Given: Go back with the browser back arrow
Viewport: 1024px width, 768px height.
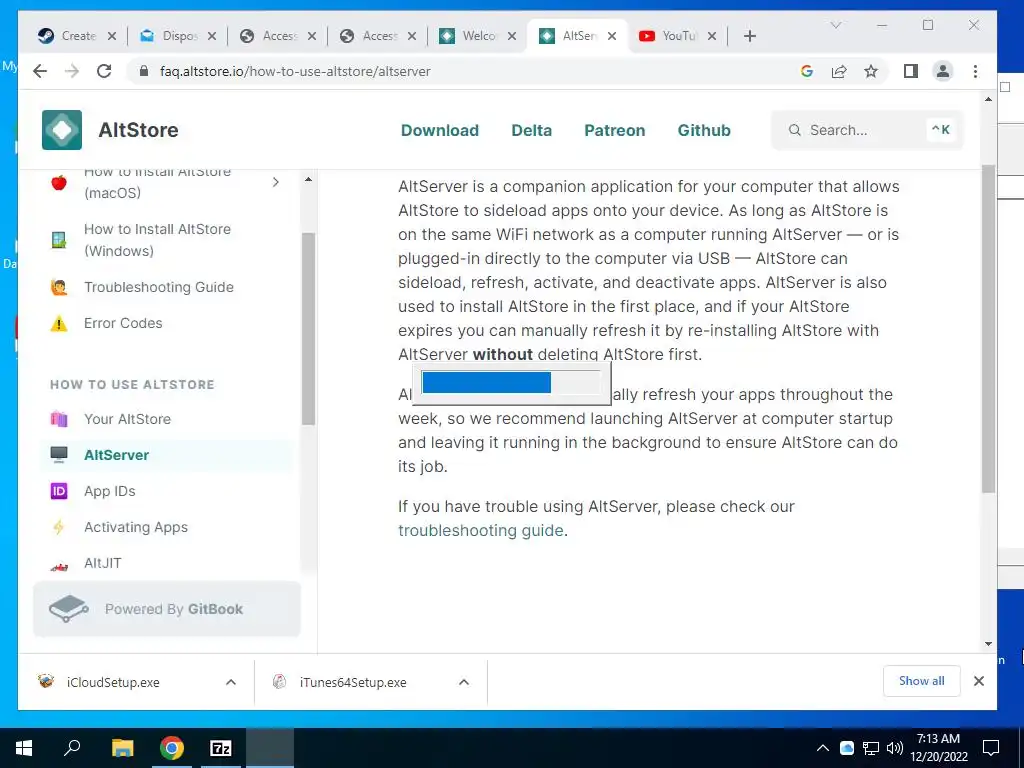Looking at the screenshot, I should point(40,71).
